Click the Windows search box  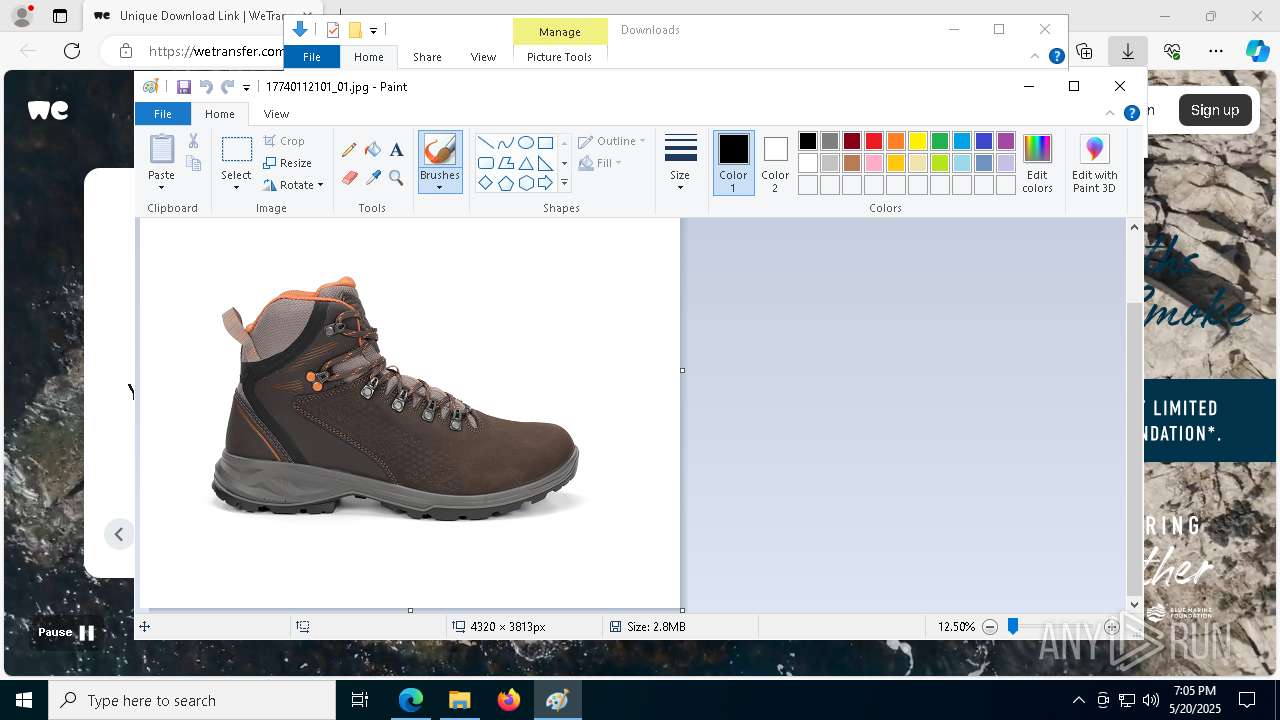[x=192, y=700]
